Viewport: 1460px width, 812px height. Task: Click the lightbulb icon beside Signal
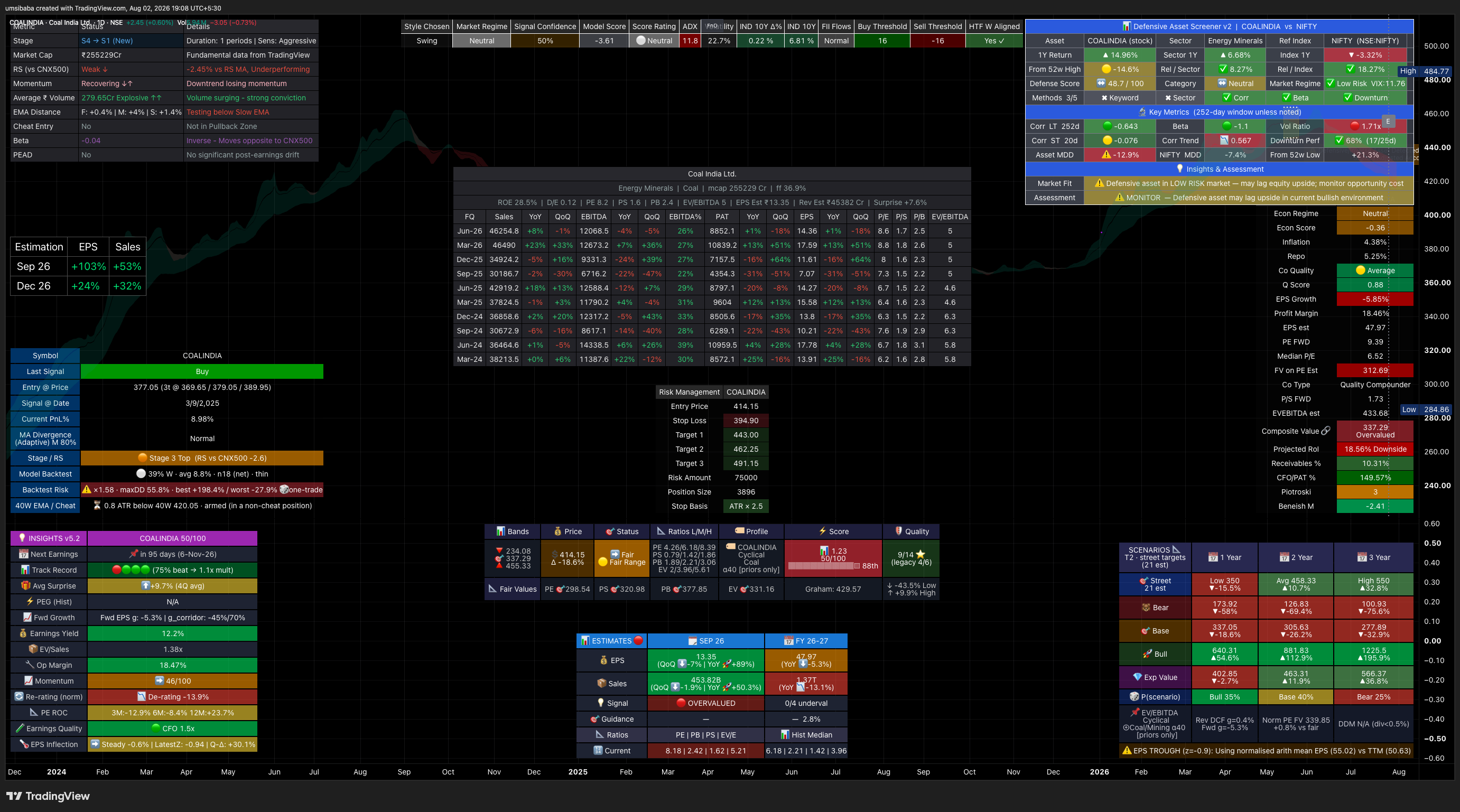(601, 703)
